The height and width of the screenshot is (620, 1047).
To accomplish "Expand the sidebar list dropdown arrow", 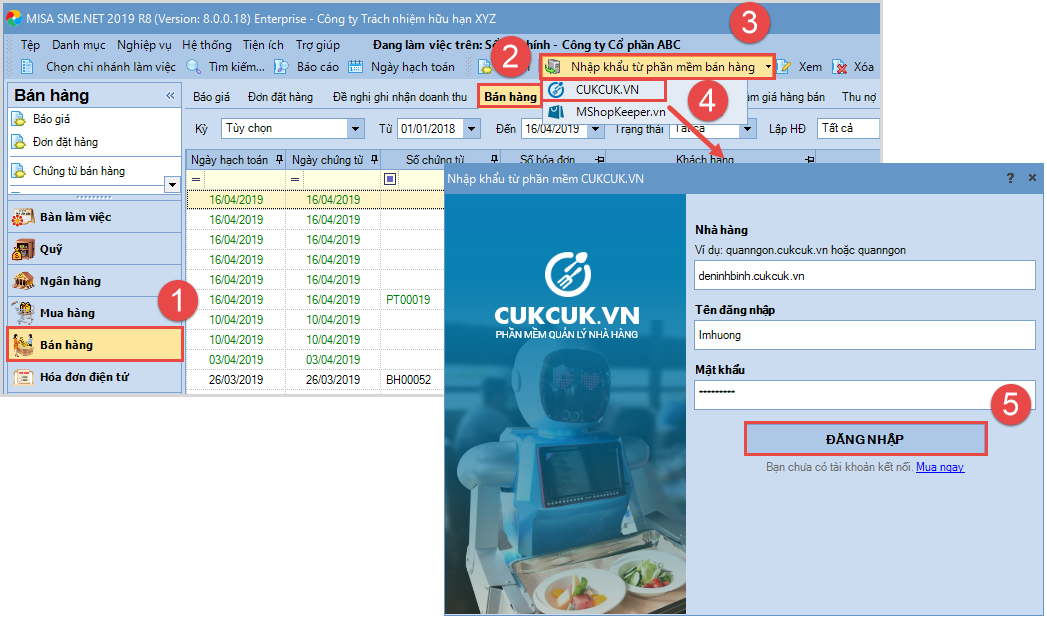I will [x=172, y=185].
